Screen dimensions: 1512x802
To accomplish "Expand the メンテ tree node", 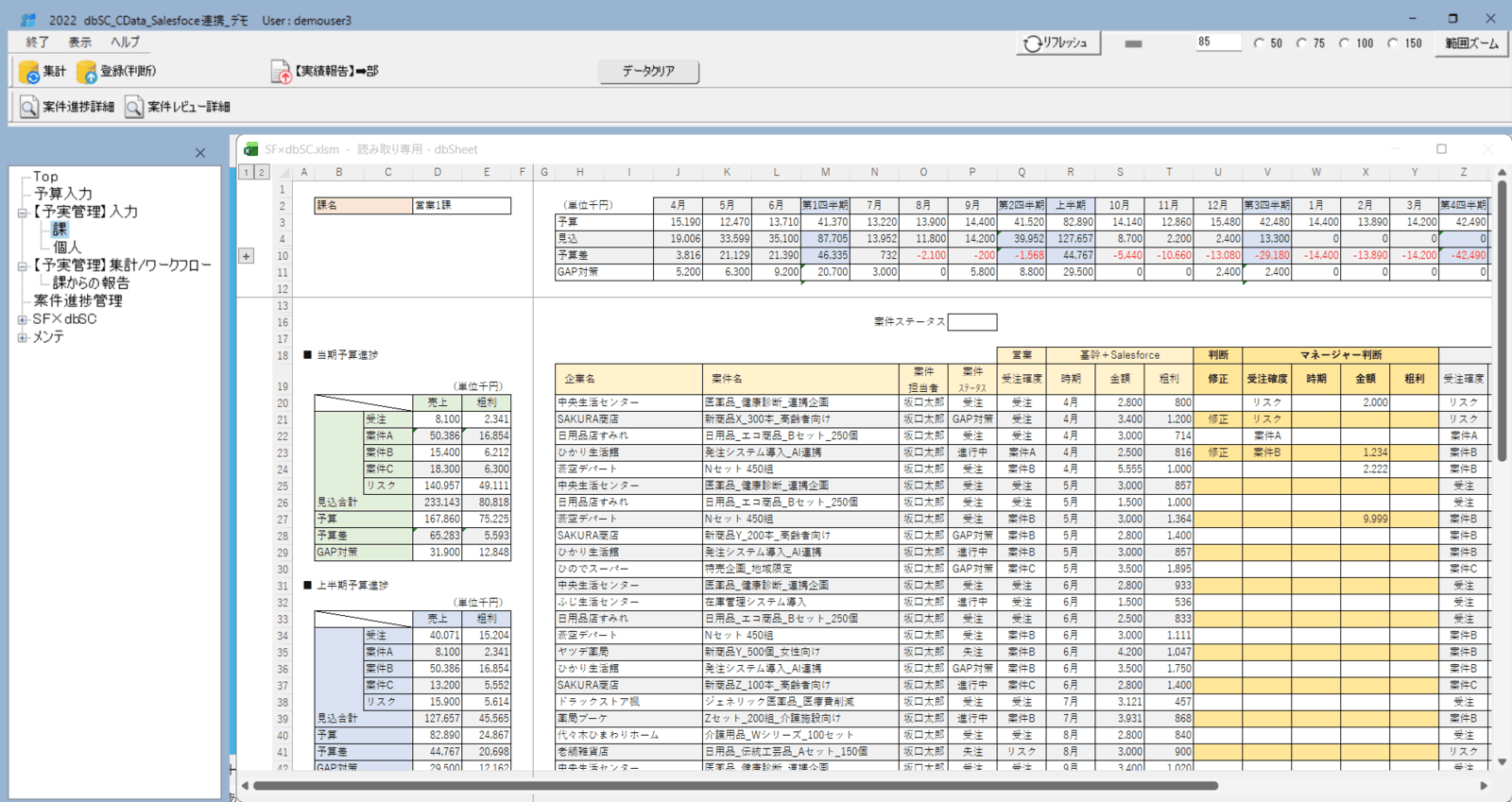I will click(22, 337).
